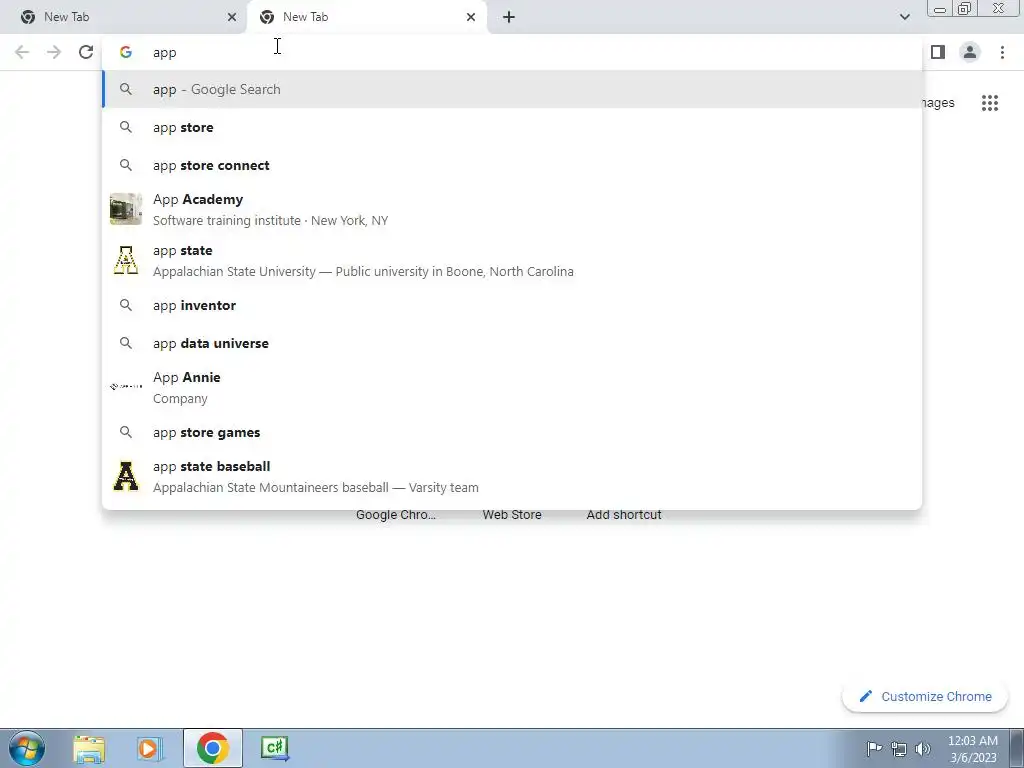Image resolution: width=1024 pixels, height=768 pixels.
Task: Open Chrome three-dot menu
Action: pos(1002,52)
